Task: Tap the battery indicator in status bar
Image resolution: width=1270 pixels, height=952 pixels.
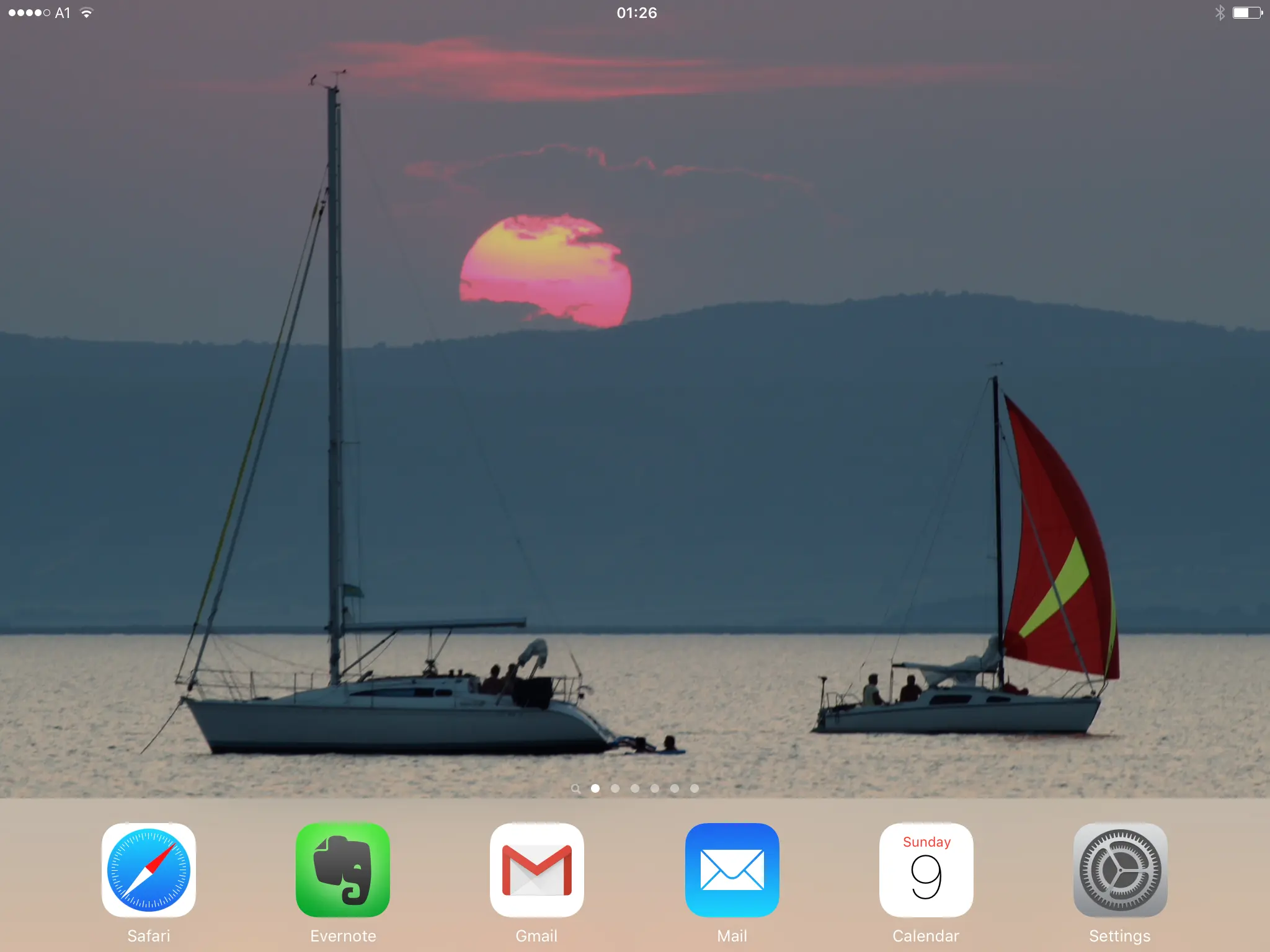Action: tap(1247, 12)
